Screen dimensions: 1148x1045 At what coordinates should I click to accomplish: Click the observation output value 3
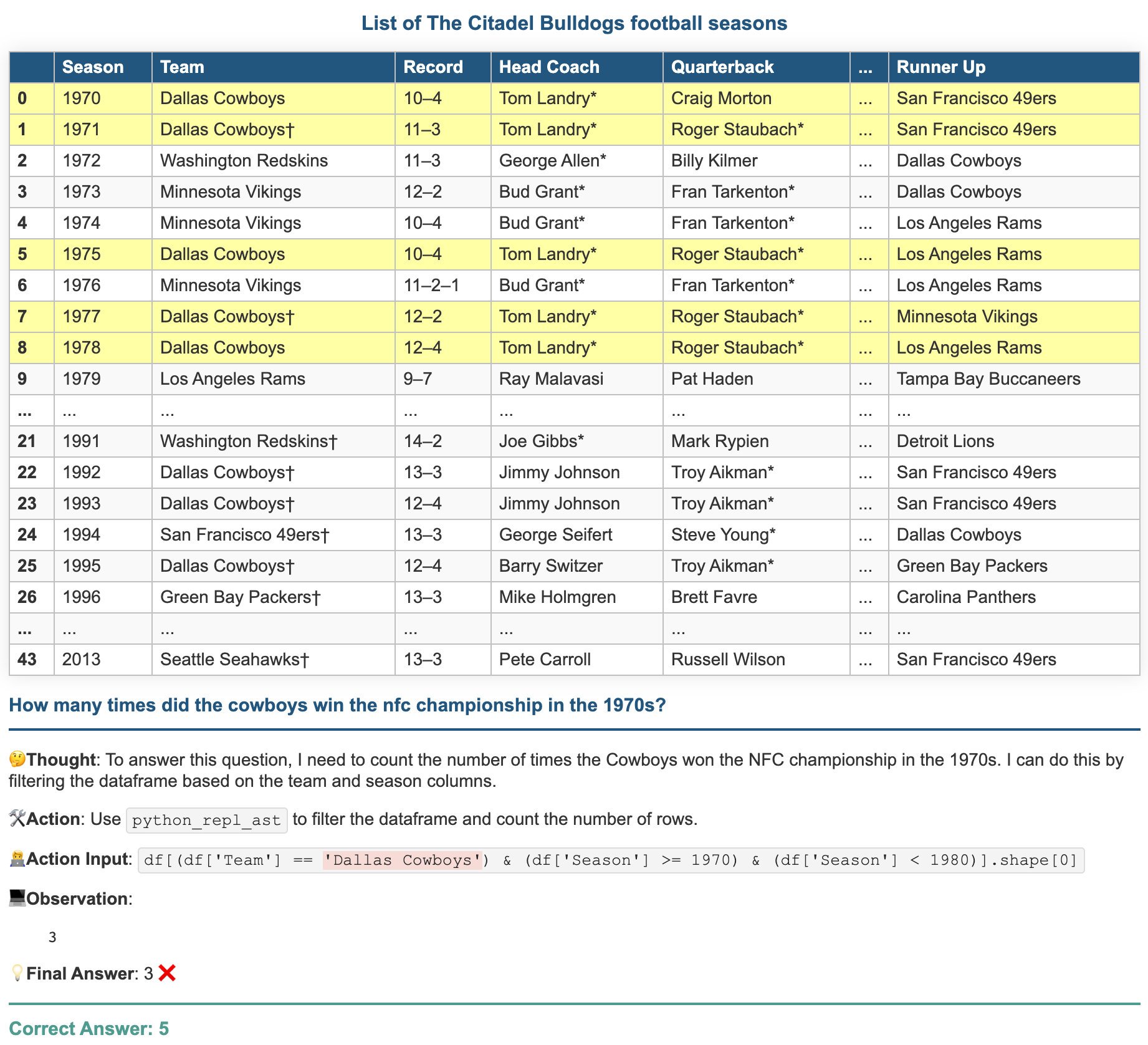pyautogui.click(x=52, y=937)
